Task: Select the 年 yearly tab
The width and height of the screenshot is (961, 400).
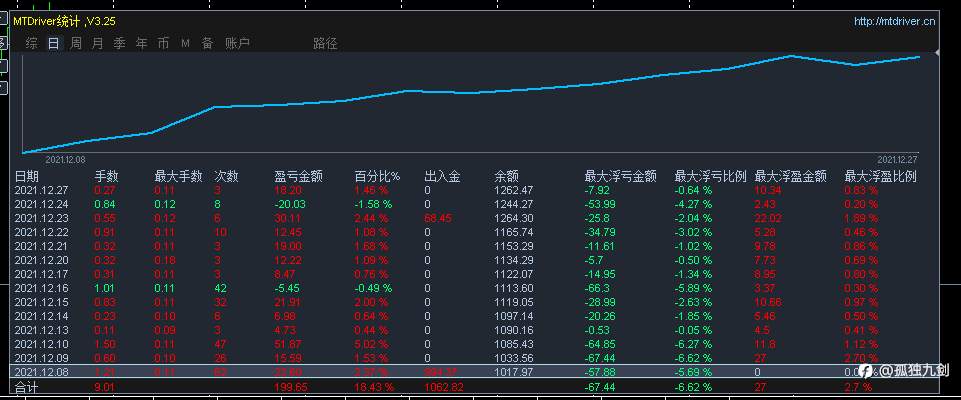Action: click(142, 43)
